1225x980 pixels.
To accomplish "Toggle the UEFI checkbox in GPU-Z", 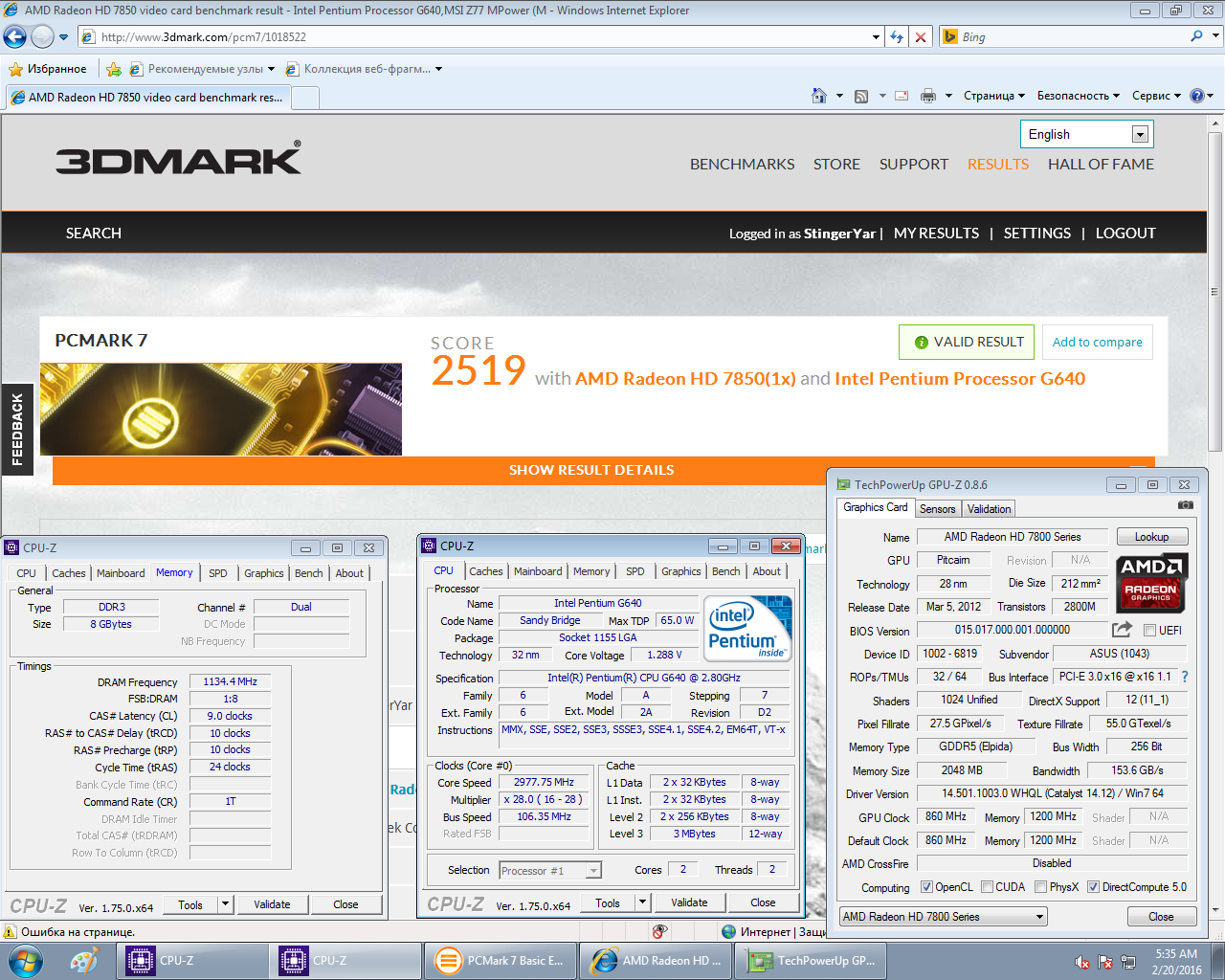I will pos(1149,630).
